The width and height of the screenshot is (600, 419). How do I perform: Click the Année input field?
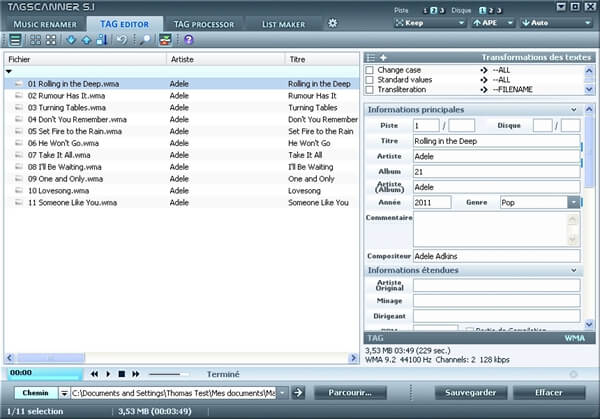tap(432, 202)
